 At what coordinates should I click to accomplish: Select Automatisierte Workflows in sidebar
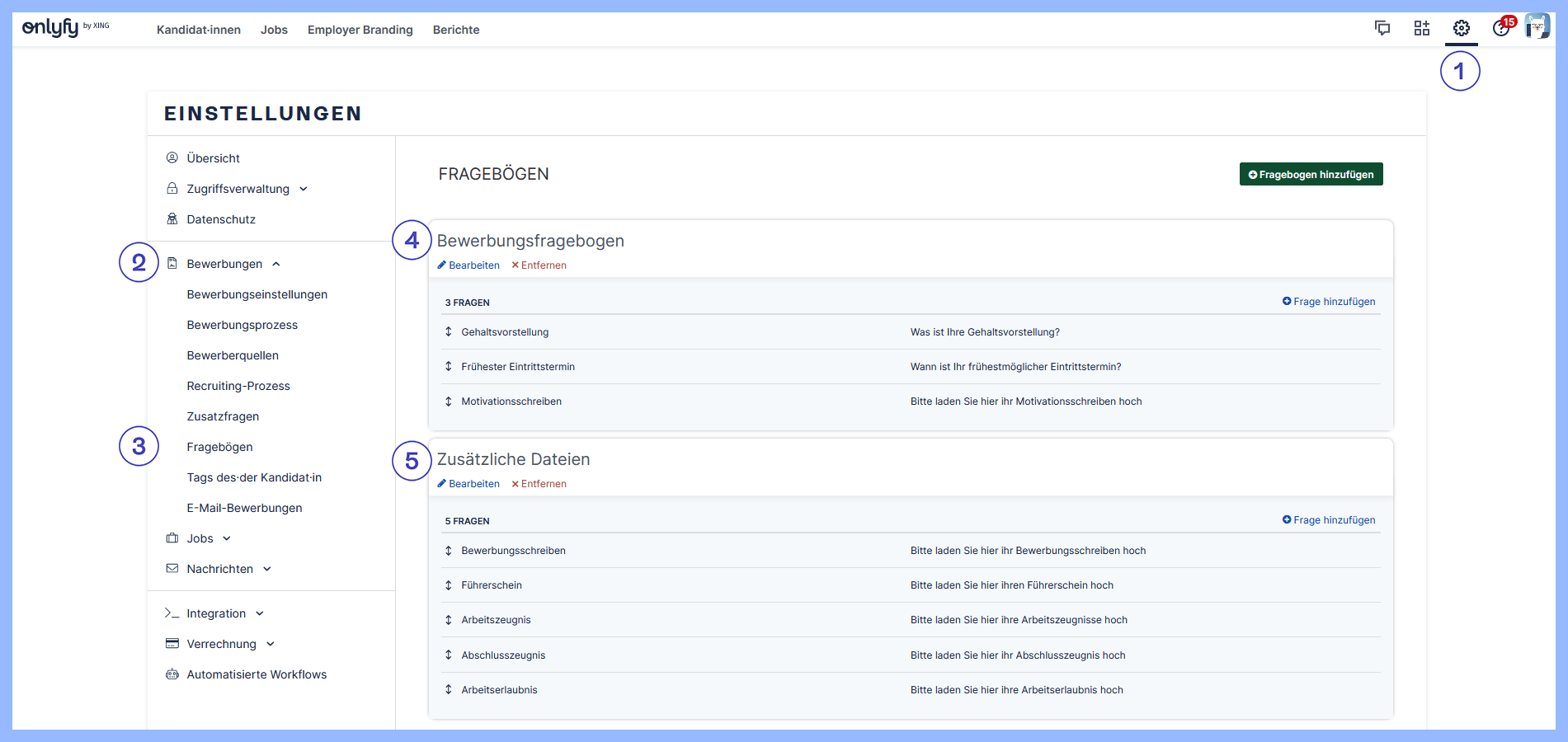(x=257, y=674)
